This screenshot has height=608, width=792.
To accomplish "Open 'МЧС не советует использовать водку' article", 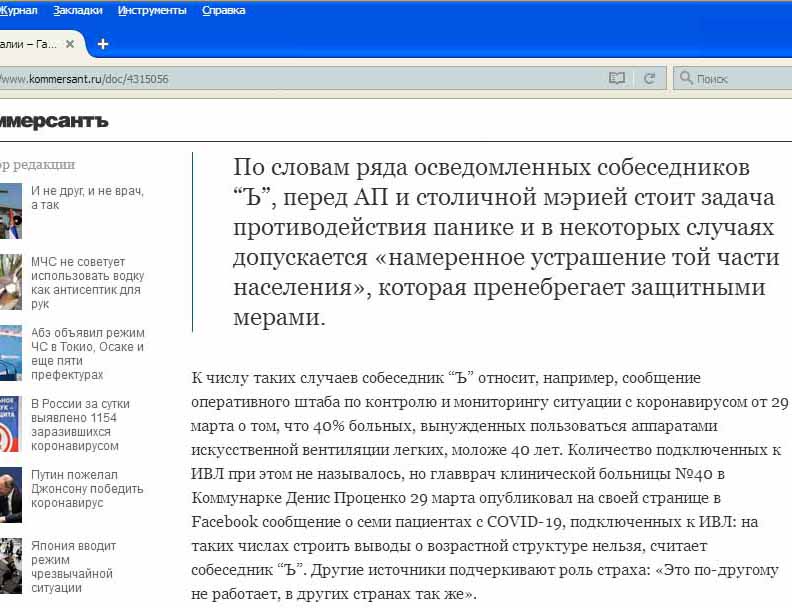I will (87, 283).
